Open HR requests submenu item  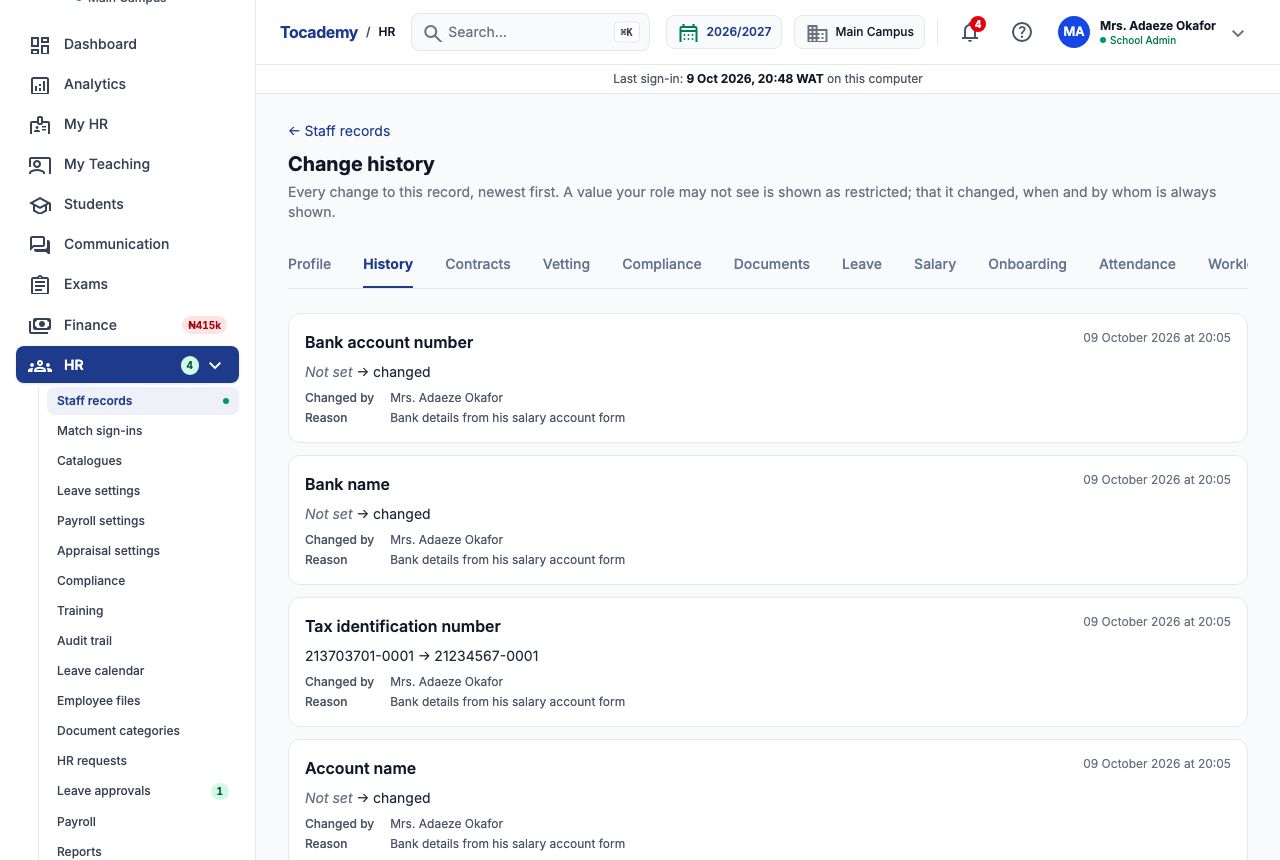coord(142,761)
